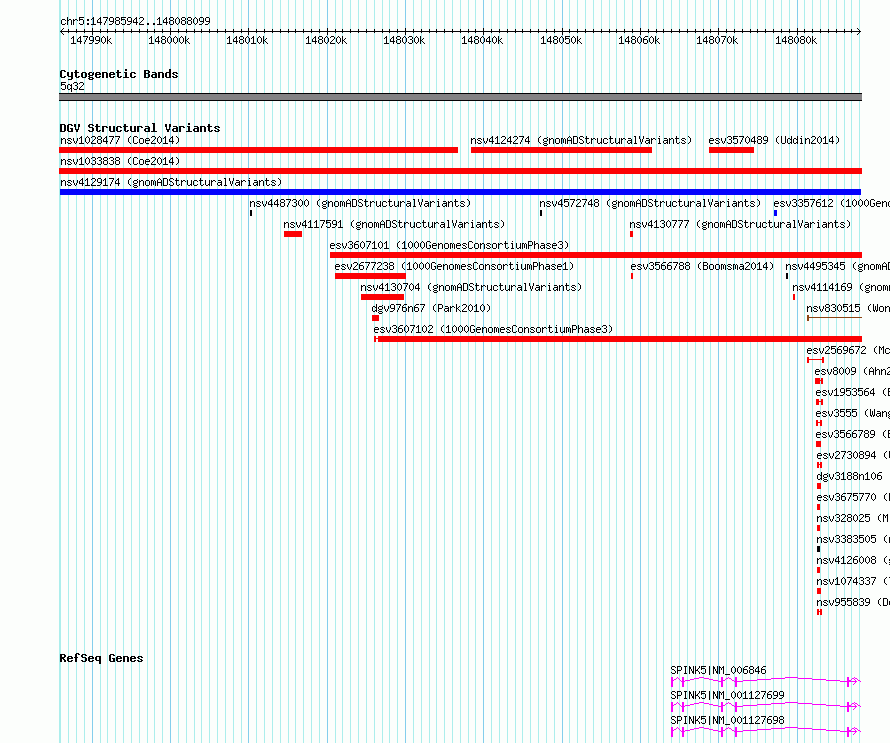Open nsv4124274 (gnomADStructuralVariants) label

[581, 140]
